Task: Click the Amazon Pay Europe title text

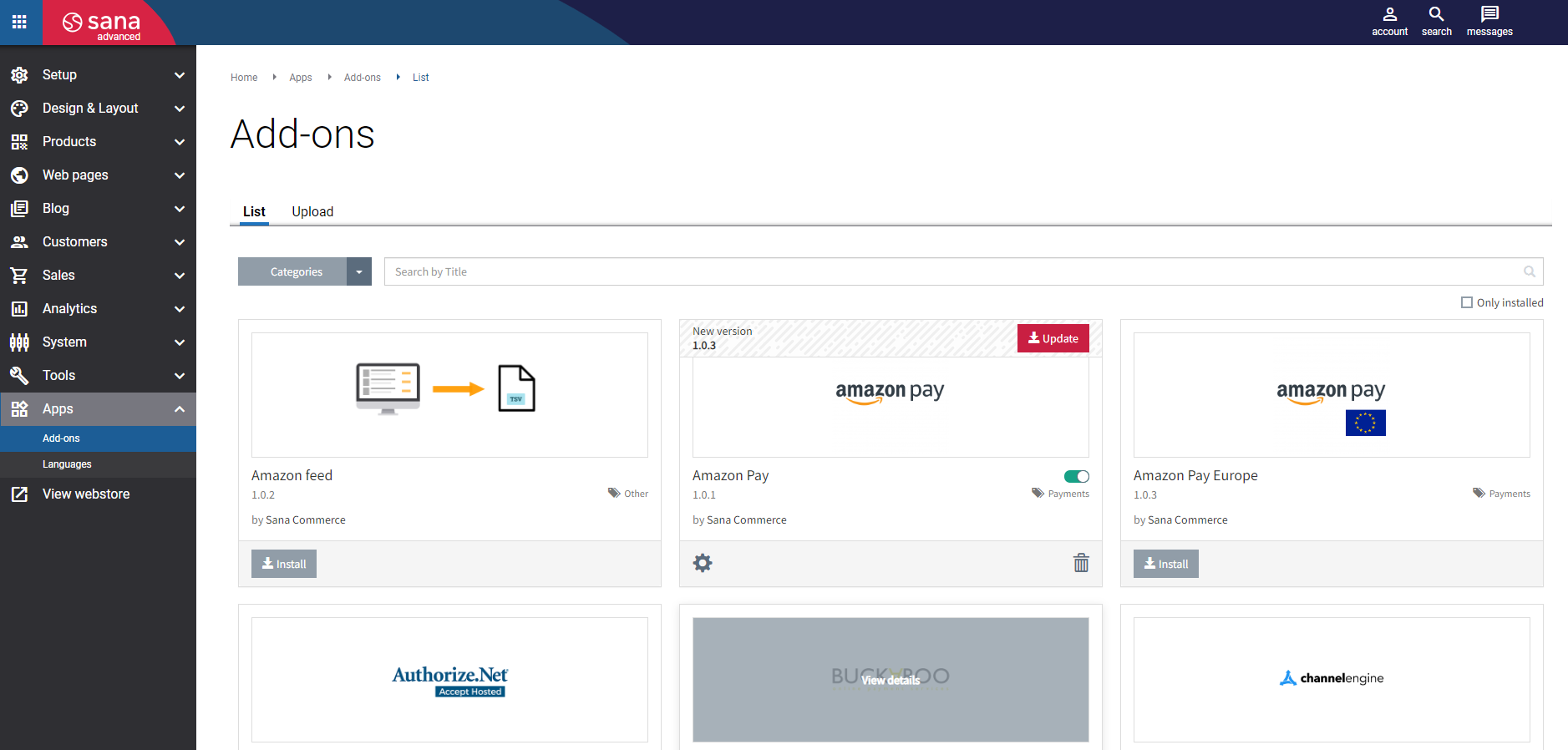Action: click(1195, 475)
